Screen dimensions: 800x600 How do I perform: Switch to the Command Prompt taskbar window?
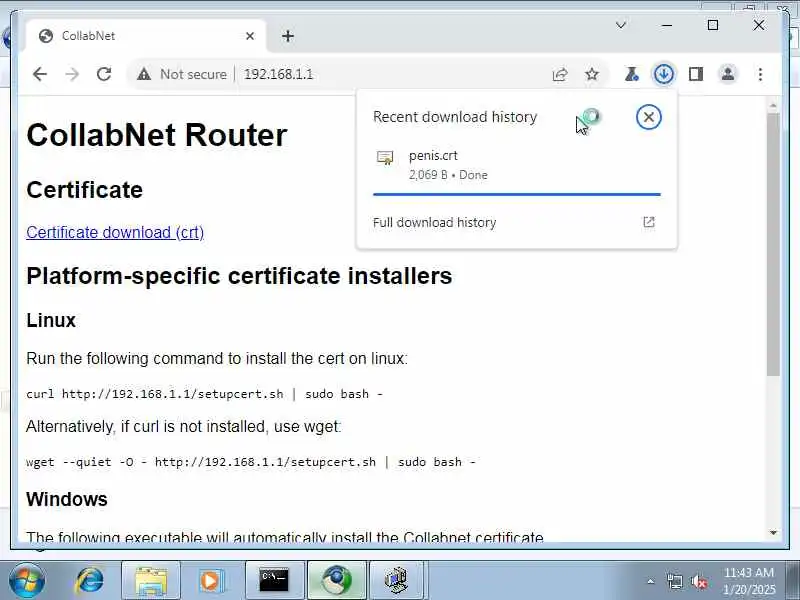point(274,581)
